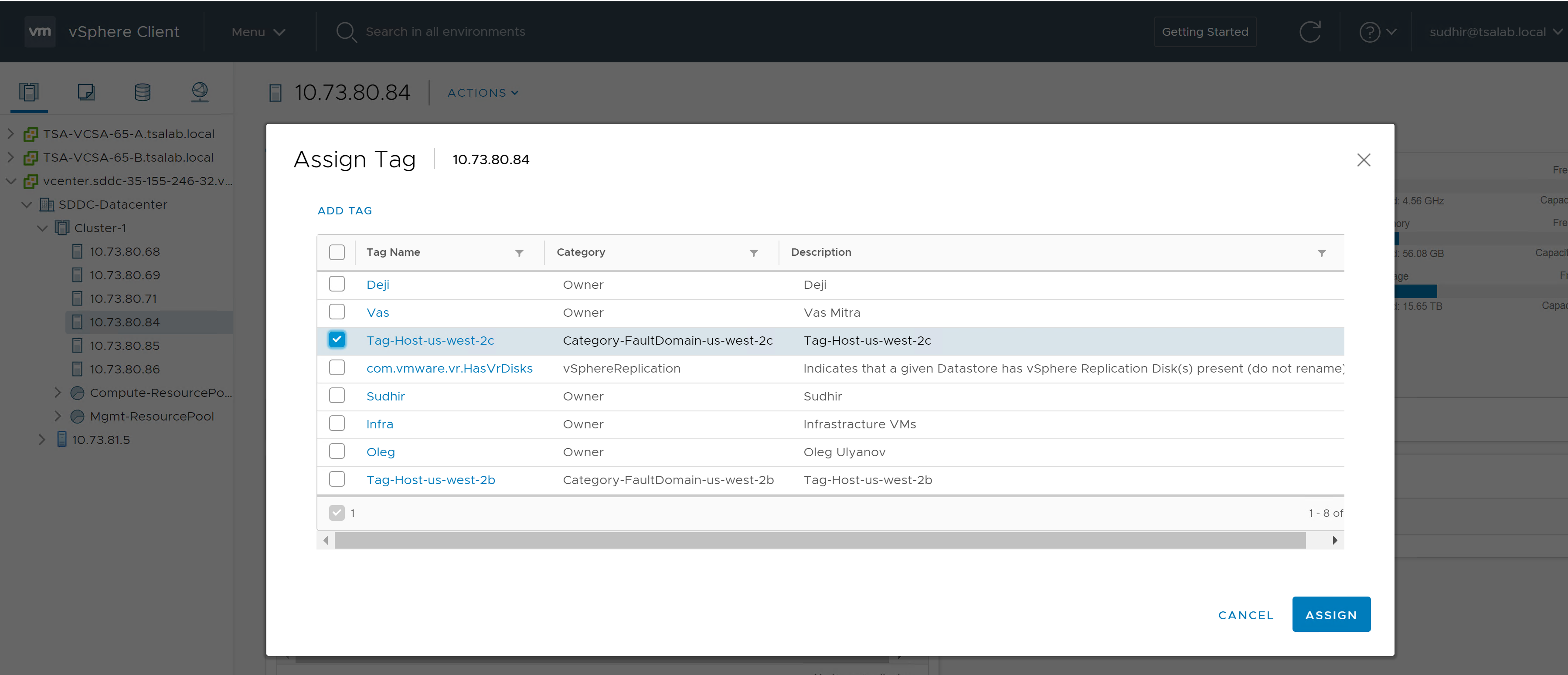The image size is (1568, 675).
Task: Open the Menu dropdown
Action: tap(258, 32)
